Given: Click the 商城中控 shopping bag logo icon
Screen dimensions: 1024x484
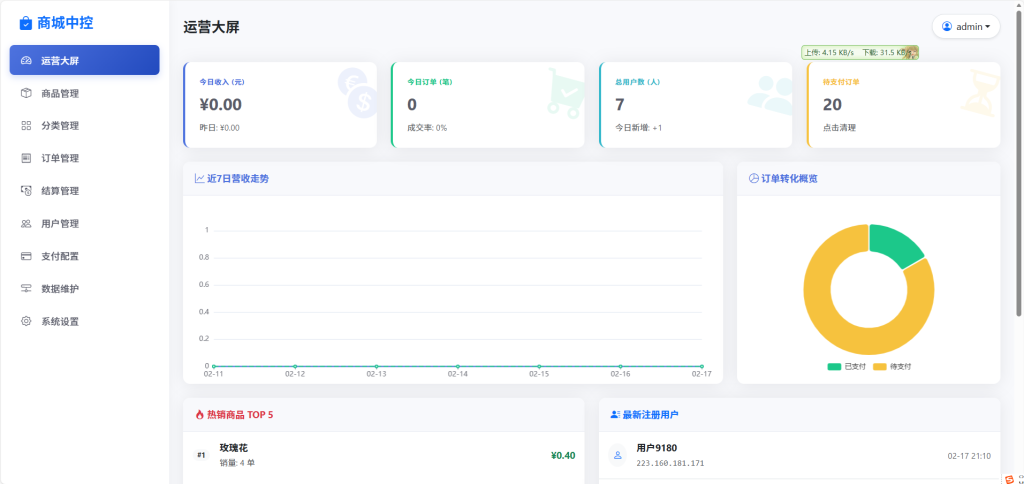Looking at the screenshot, I should 26,23.
